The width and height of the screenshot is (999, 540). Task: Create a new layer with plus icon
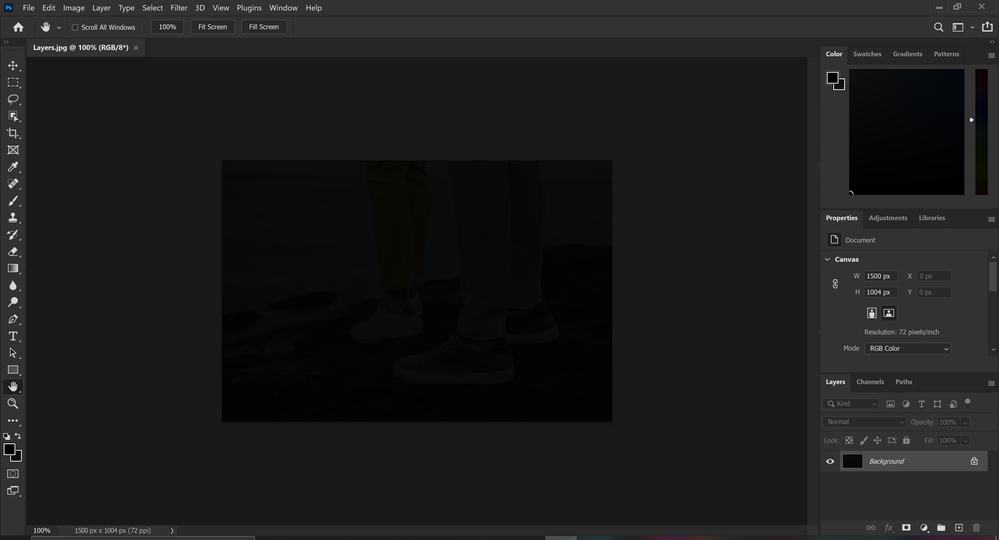958,528
